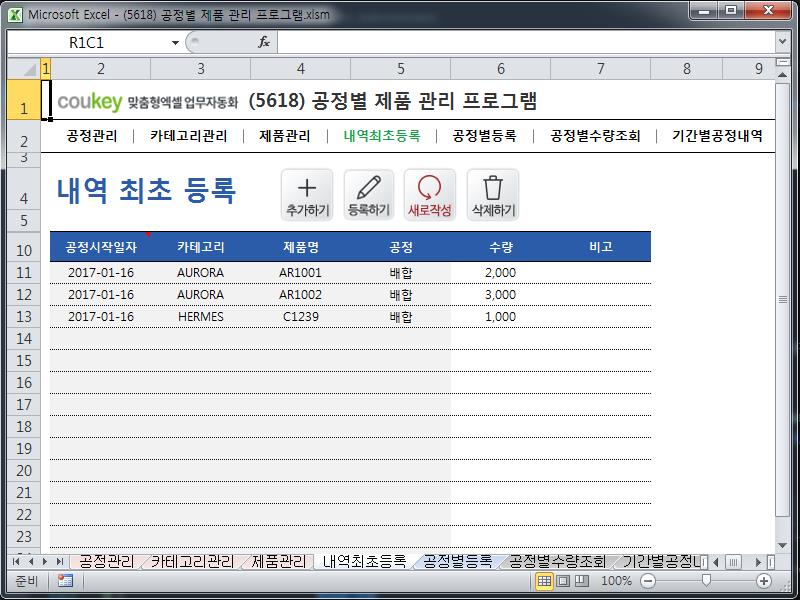Switch to 공정별등록 sheet tab
The image size is (800, 600).
[x=458, y=562]
